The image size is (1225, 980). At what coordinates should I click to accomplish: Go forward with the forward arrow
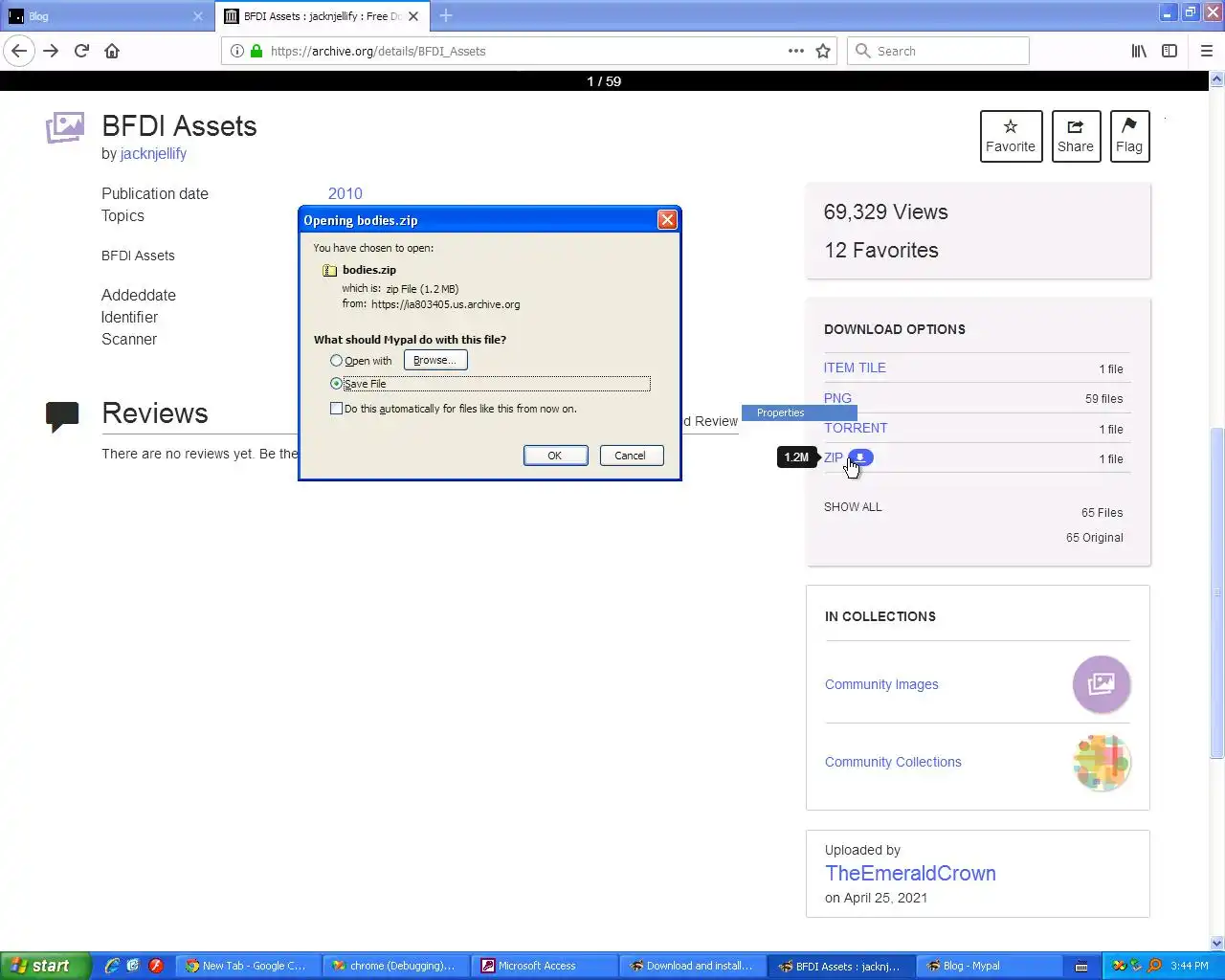(x=51, y=51)
